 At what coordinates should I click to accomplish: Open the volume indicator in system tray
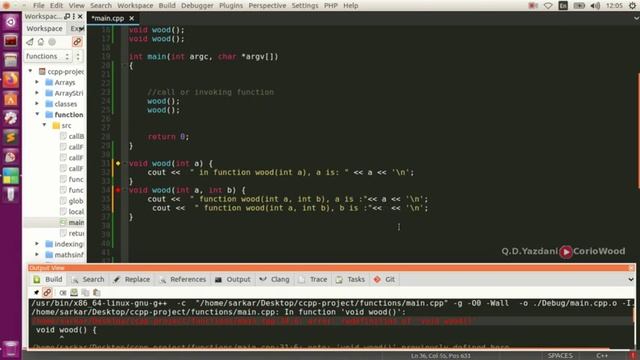pyautogui.click(x=595, y=6)
